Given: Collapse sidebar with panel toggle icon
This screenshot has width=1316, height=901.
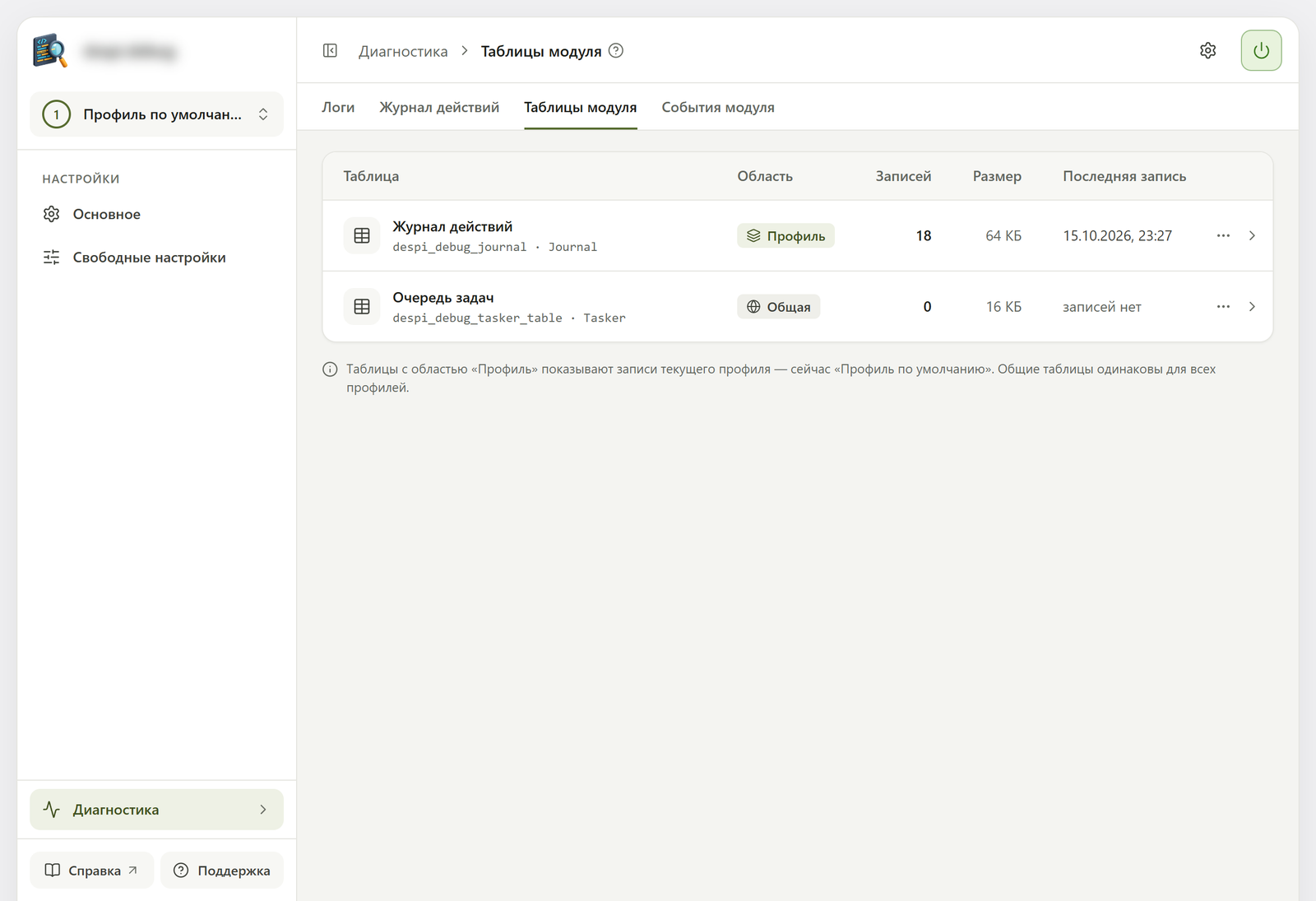Looking at the screenshot, I should [x=330, y=51].
